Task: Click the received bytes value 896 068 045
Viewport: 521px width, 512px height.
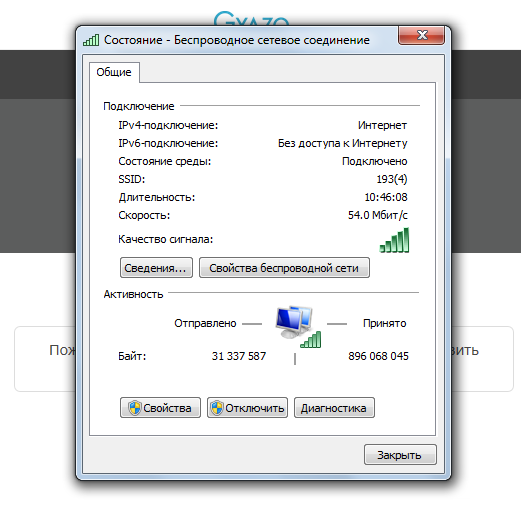Action: point(378,356)
